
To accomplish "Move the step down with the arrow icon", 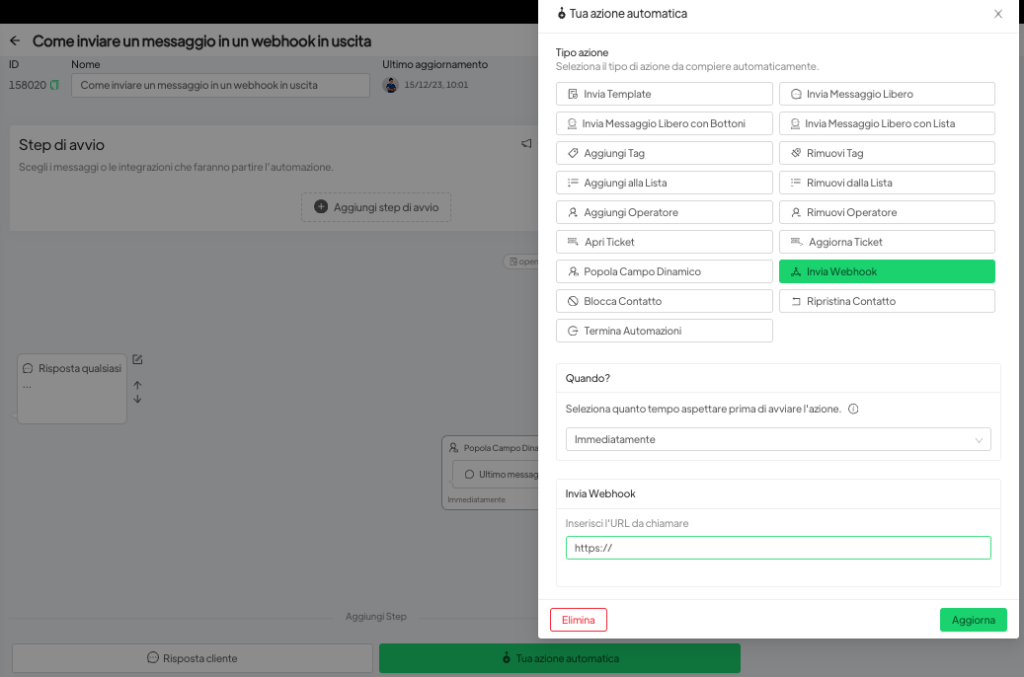I will [138, 399].
